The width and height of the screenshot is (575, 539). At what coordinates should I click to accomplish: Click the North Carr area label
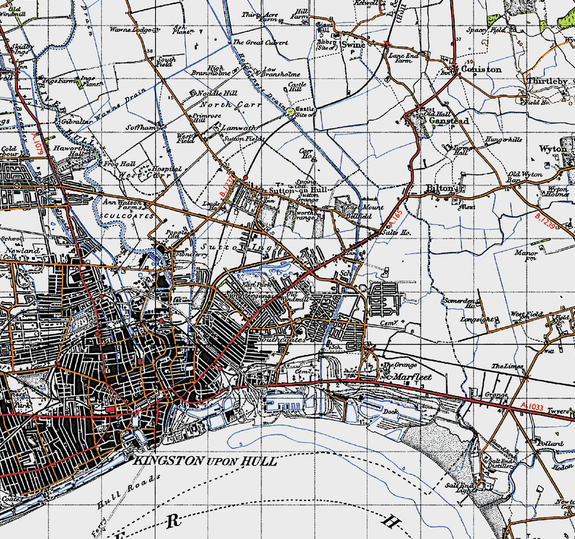230,105
